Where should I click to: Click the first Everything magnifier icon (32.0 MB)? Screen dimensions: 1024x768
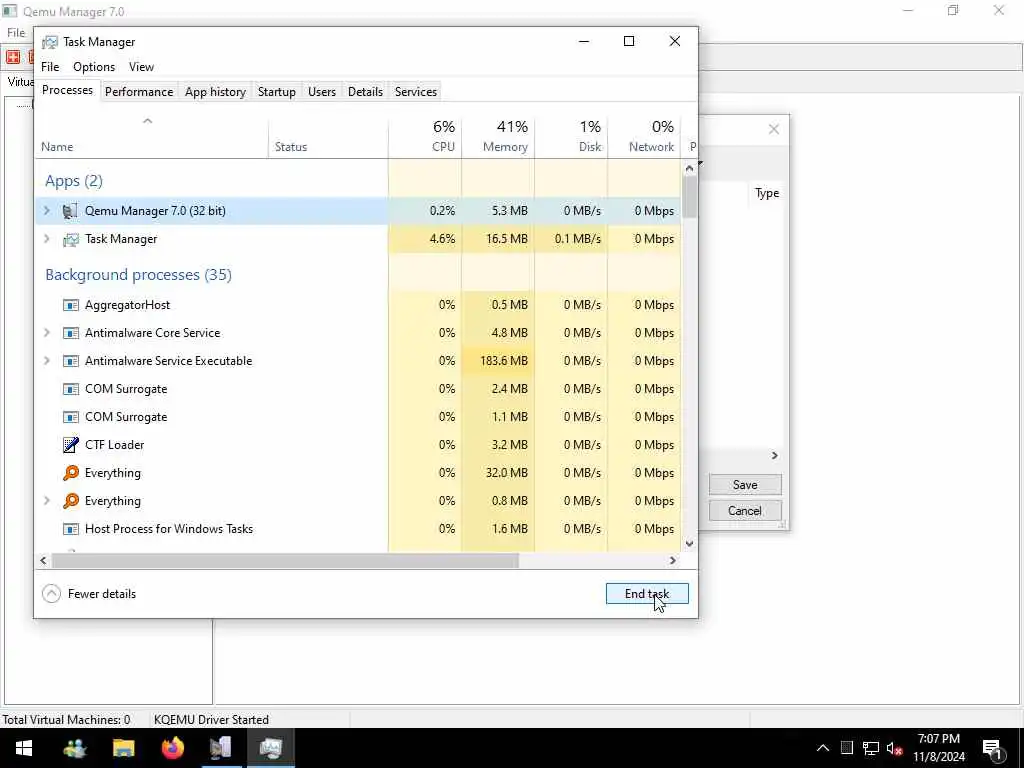(71, 473)
